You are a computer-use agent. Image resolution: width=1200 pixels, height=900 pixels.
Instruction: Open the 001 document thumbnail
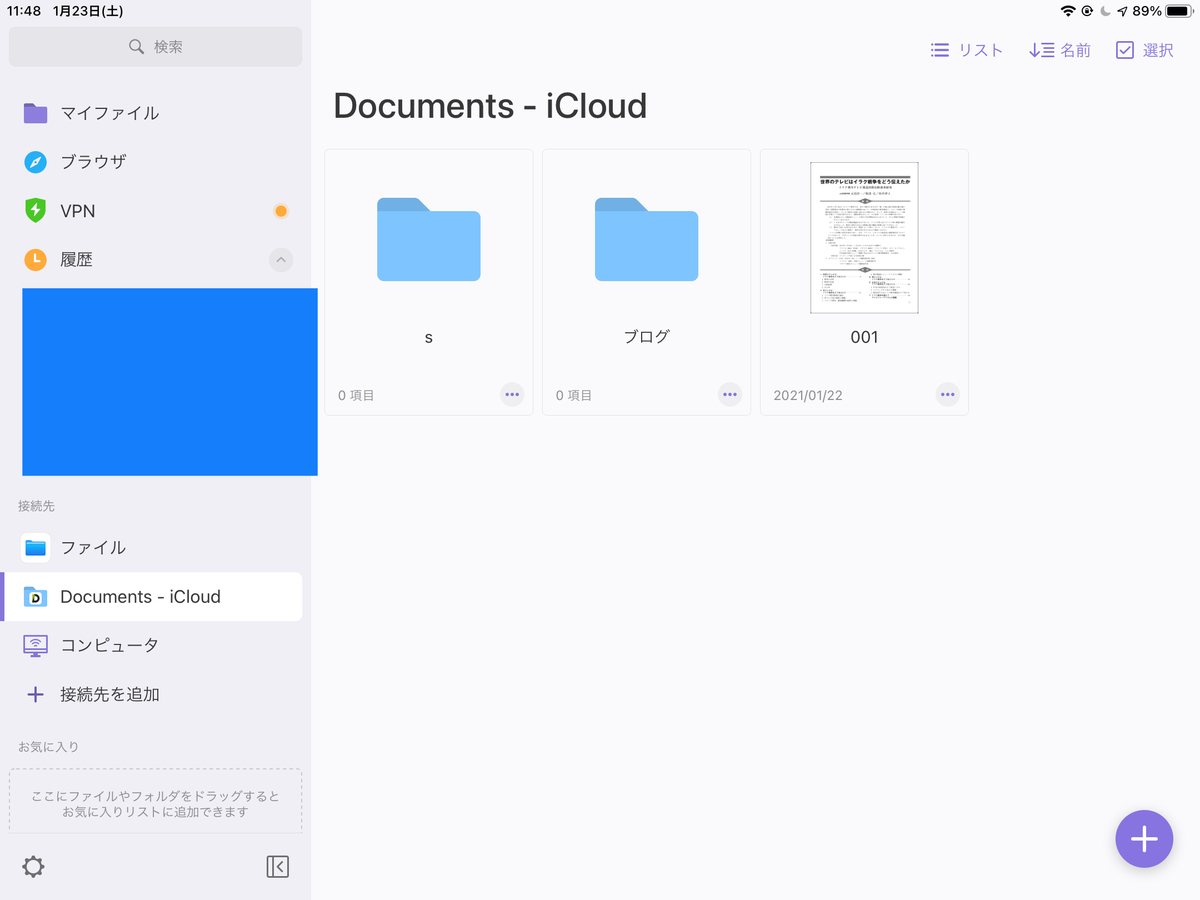[x=864, y=238]
